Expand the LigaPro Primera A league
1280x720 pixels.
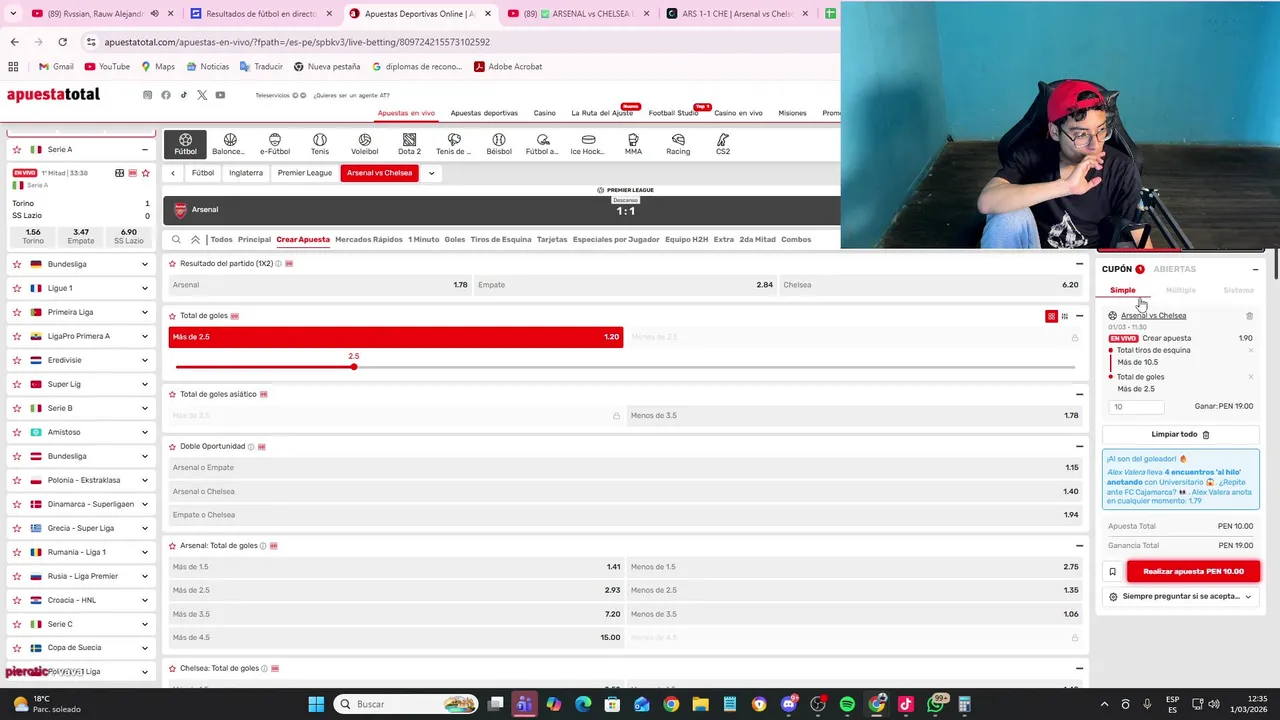click(145, 336)
